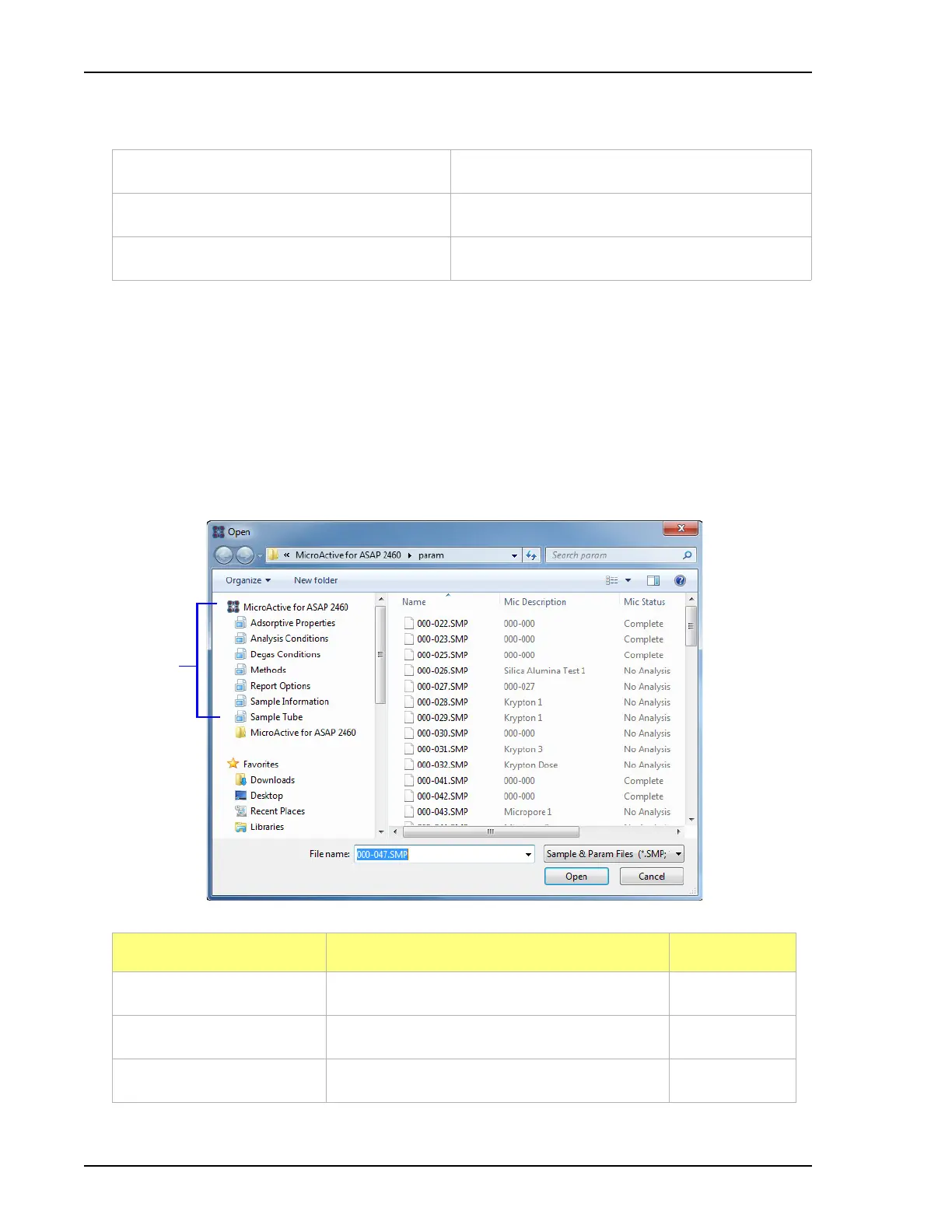This screenshot has width=952, height=1232.
Task: Open the Organize dropdown menu
Action: pos(248,581)
